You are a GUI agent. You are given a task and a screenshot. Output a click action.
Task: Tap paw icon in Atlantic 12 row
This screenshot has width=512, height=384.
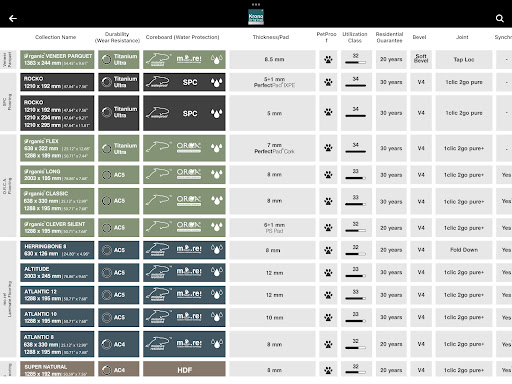coord(328,295)
